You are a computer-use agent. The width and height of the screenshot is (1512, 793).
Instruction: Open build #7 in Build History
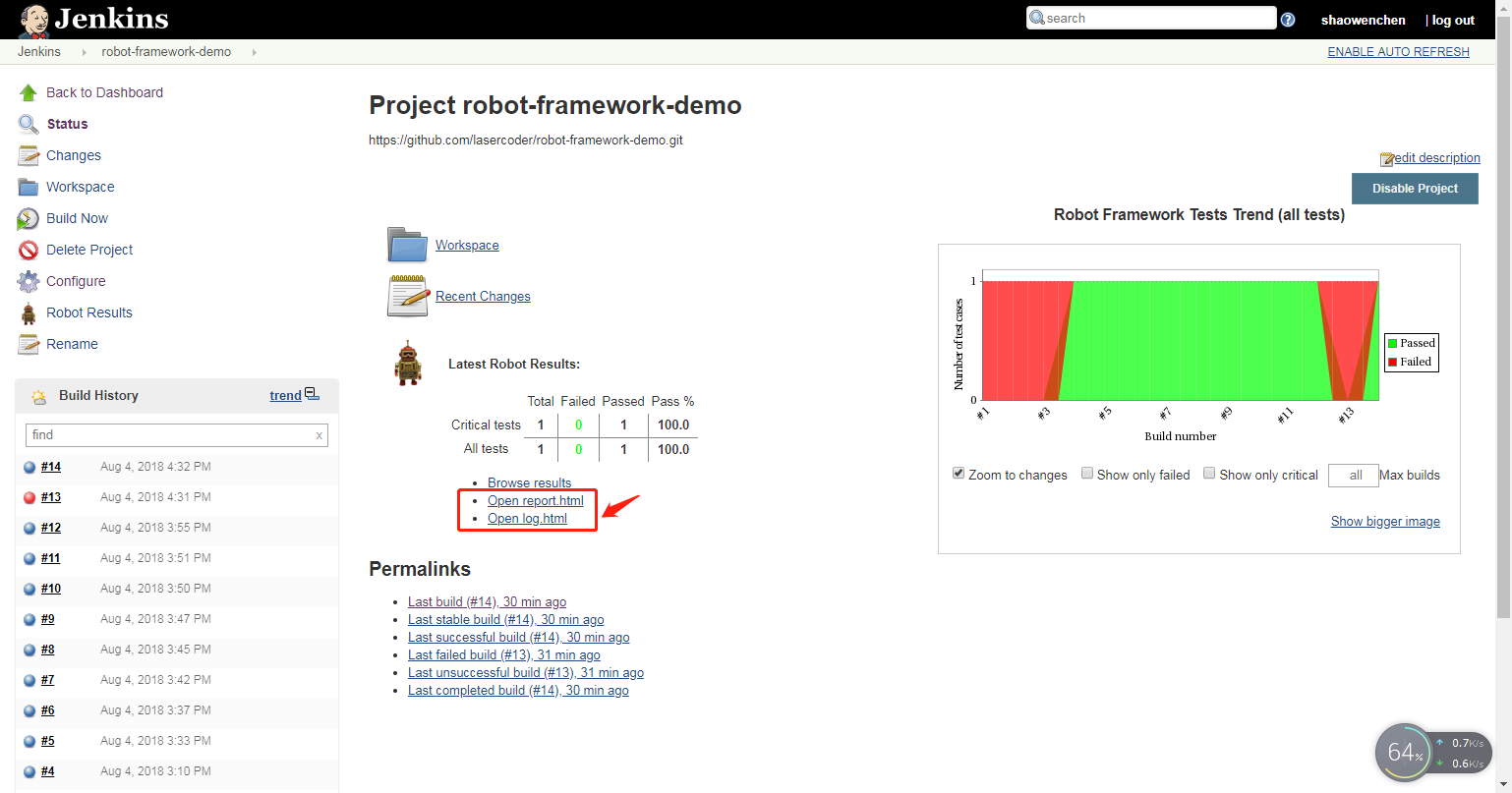tap(48, 680)
